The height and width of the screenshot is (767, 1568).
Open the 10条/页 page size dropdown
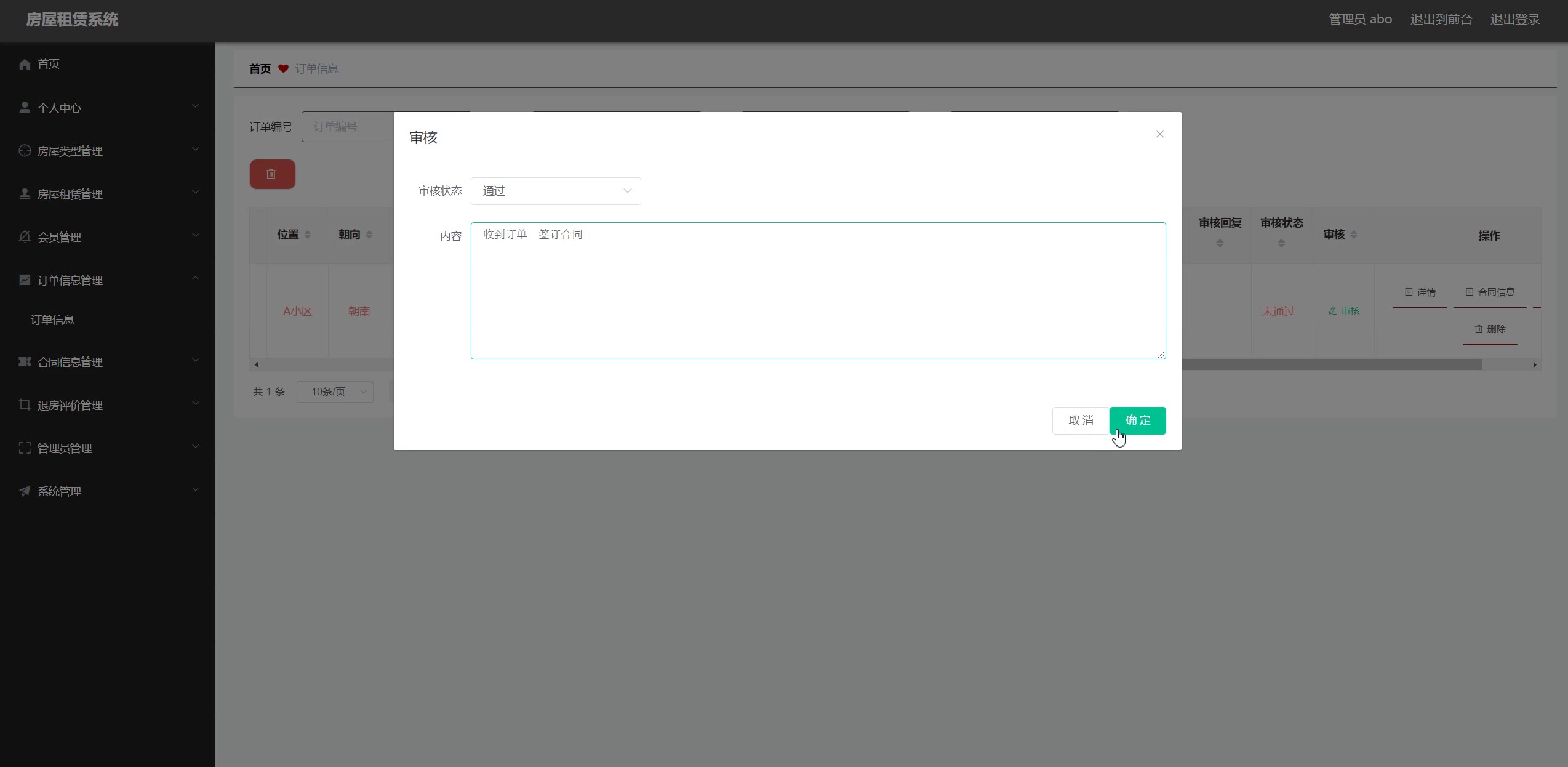click(x=335, y=392)
